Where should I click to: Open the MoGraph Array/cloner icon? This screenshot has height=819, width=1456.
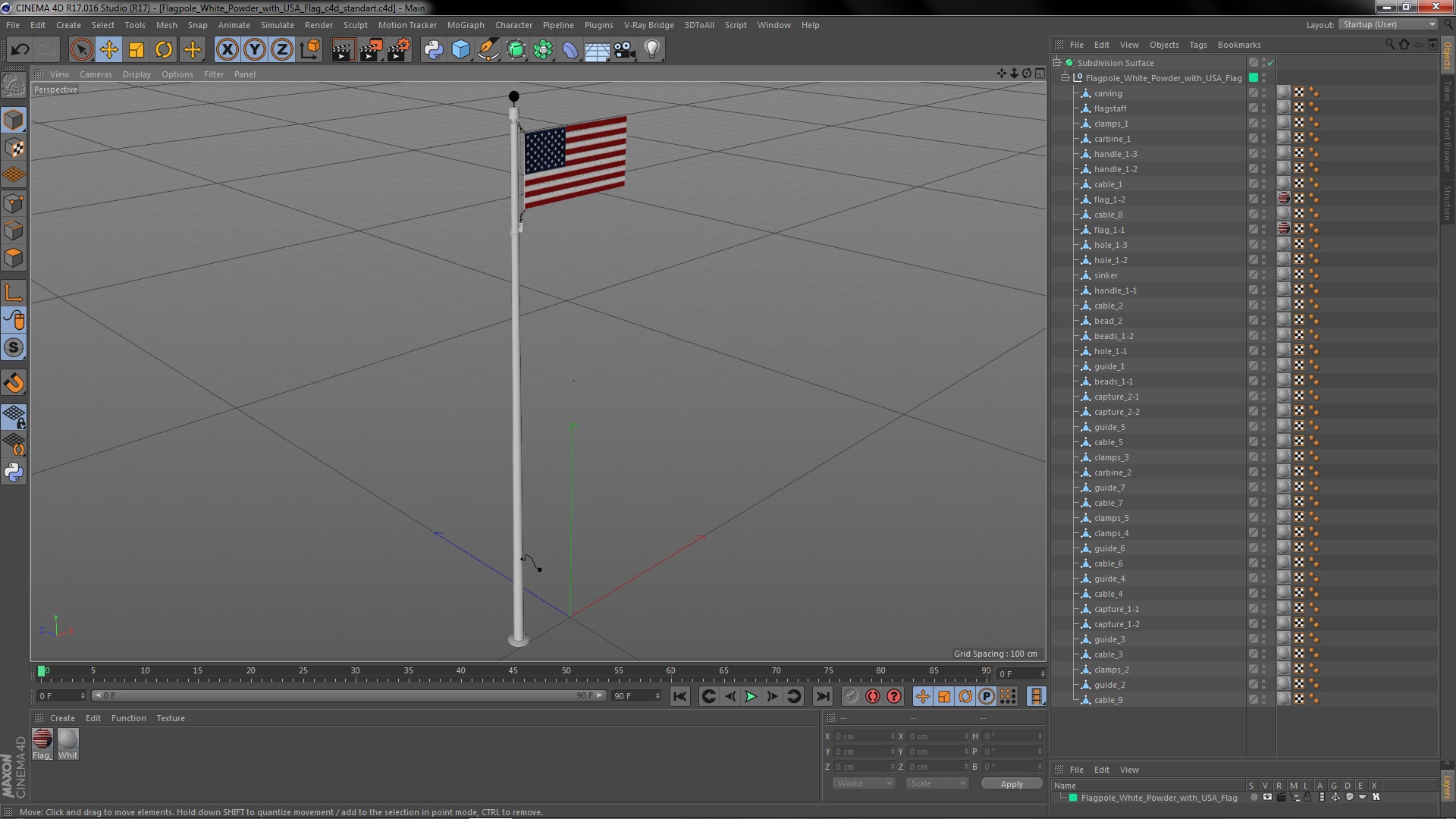[x=543, y=50]
